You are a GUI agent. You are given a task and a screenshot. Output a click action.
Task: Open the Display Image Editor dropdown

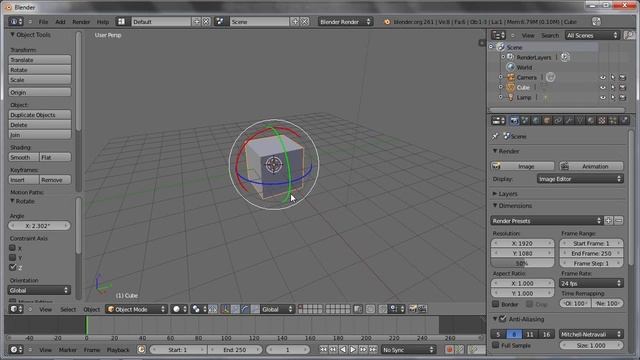point(580,179)
